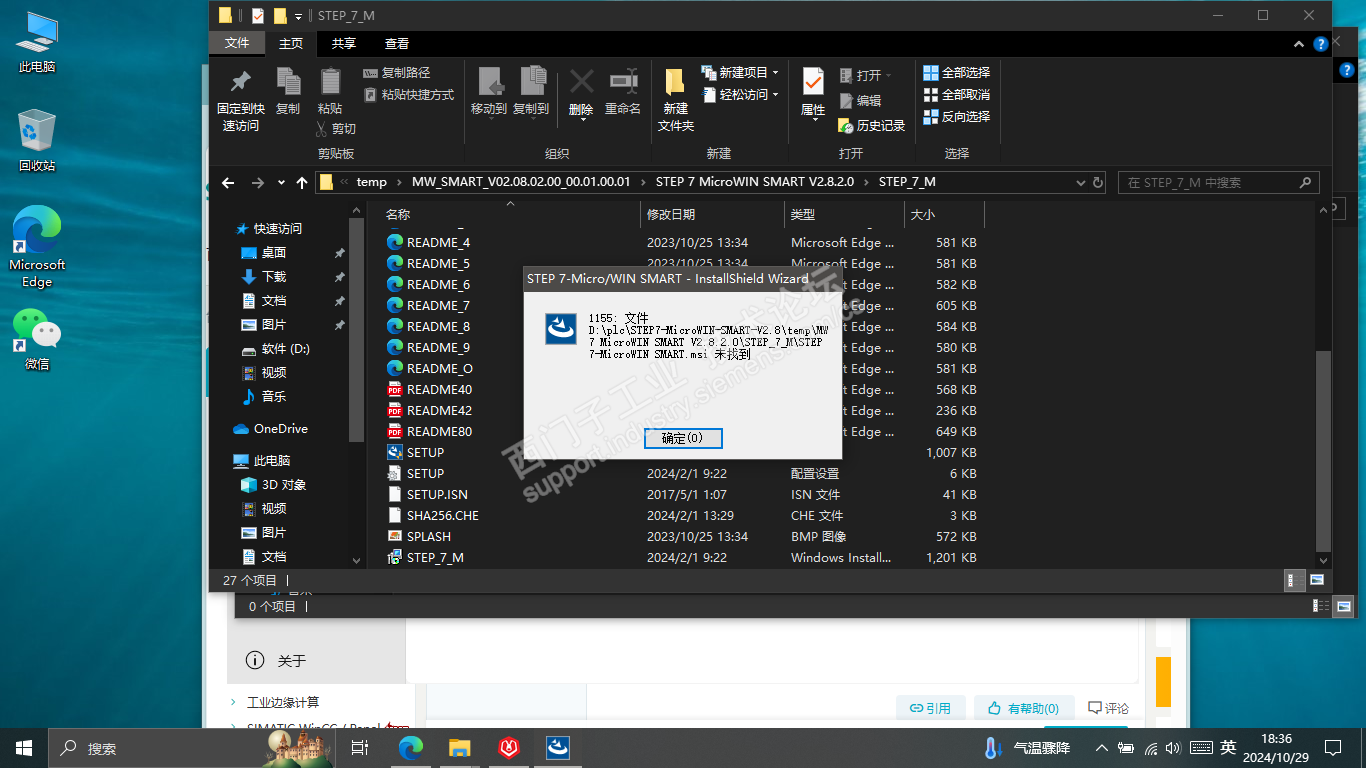Open the 回收站 desktop icon

pyautogui.click(x=37, y=141)
